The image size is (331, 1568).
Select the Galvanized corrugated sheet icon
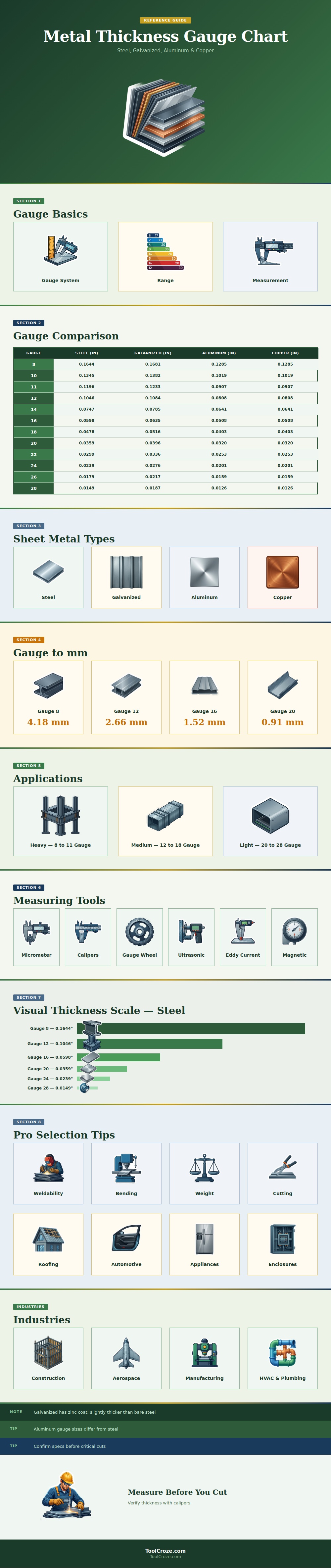126,572
